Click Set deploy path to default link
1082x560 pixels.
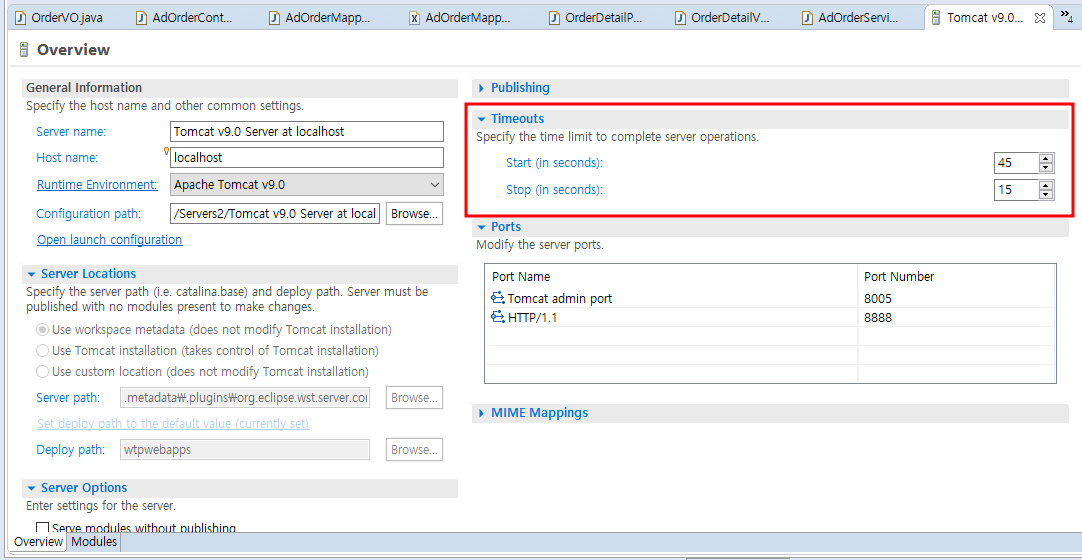pos(173,423)
